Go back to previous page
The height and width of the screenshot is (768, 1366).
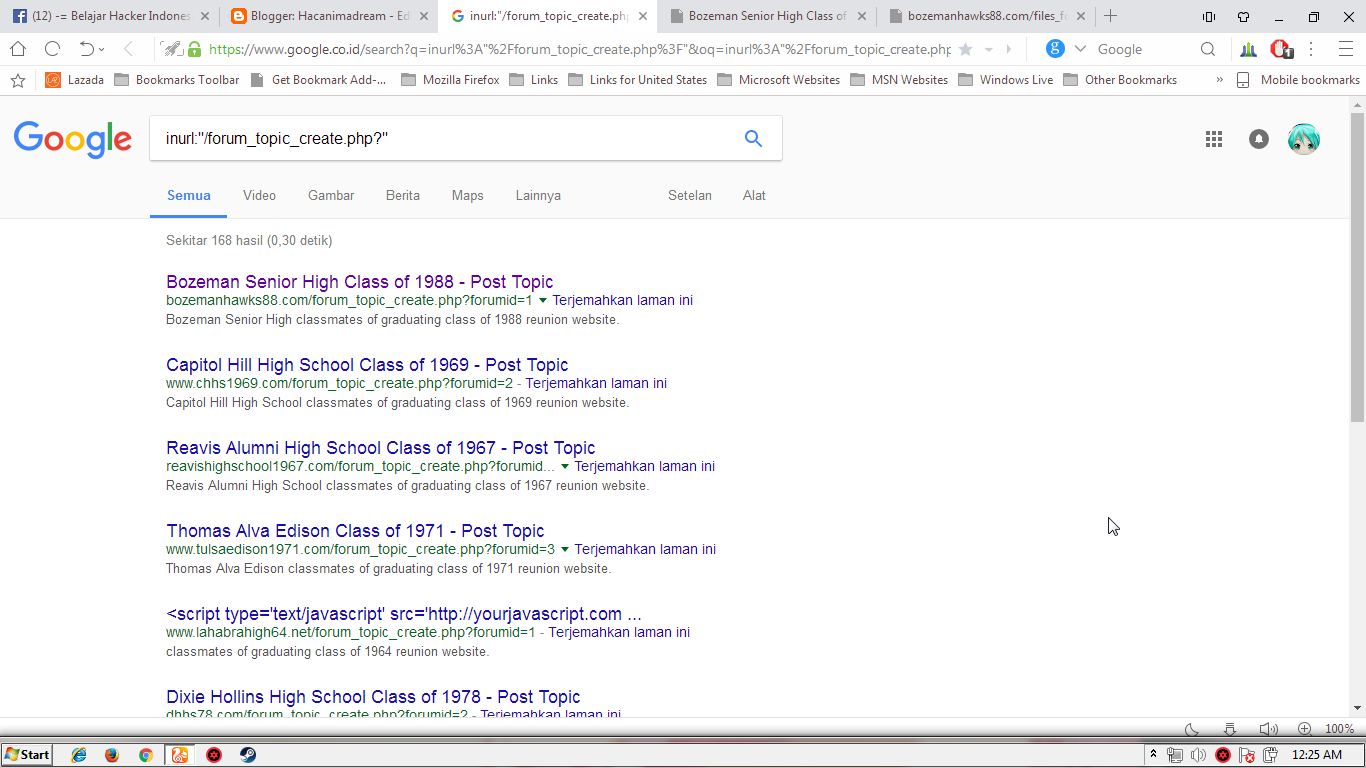tap(128, 49)
